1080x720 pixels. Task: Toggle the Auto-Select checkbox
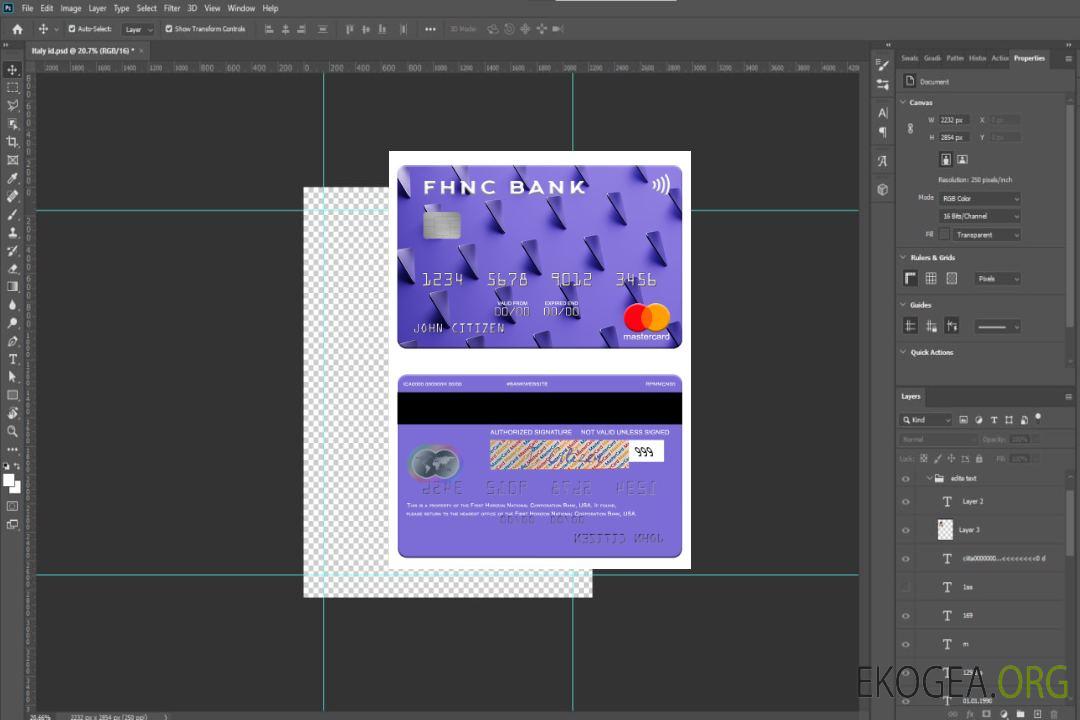[72, 29]
